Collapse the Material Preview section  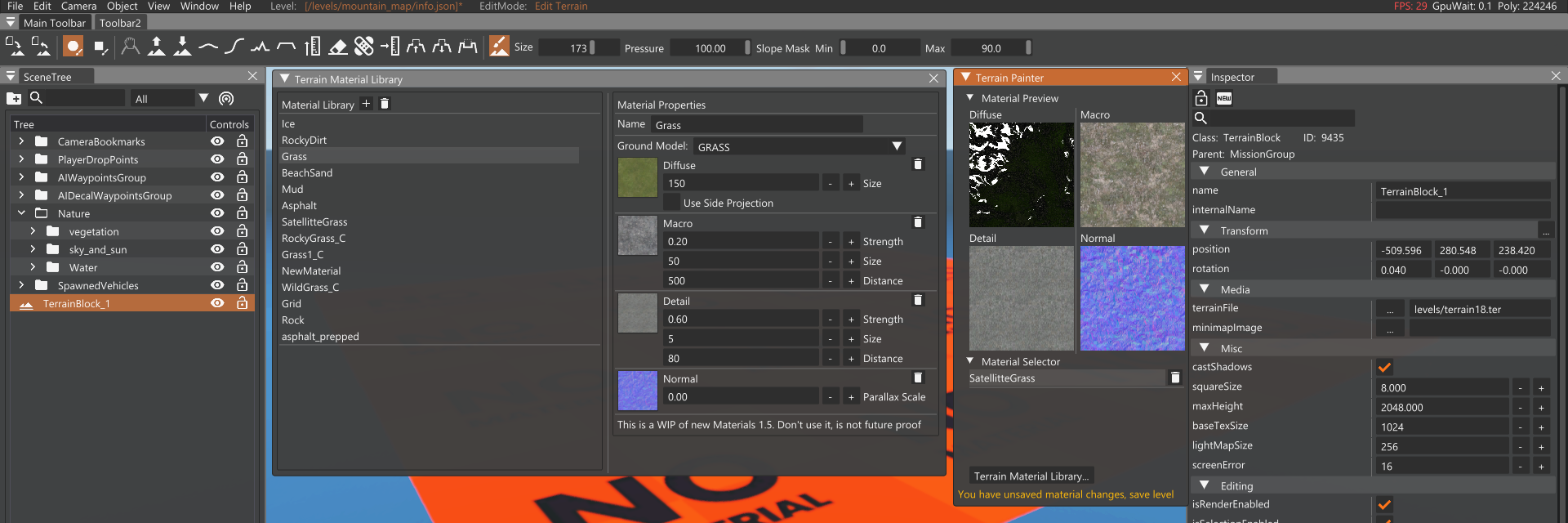pyautogui.click(x=970, y=98)
